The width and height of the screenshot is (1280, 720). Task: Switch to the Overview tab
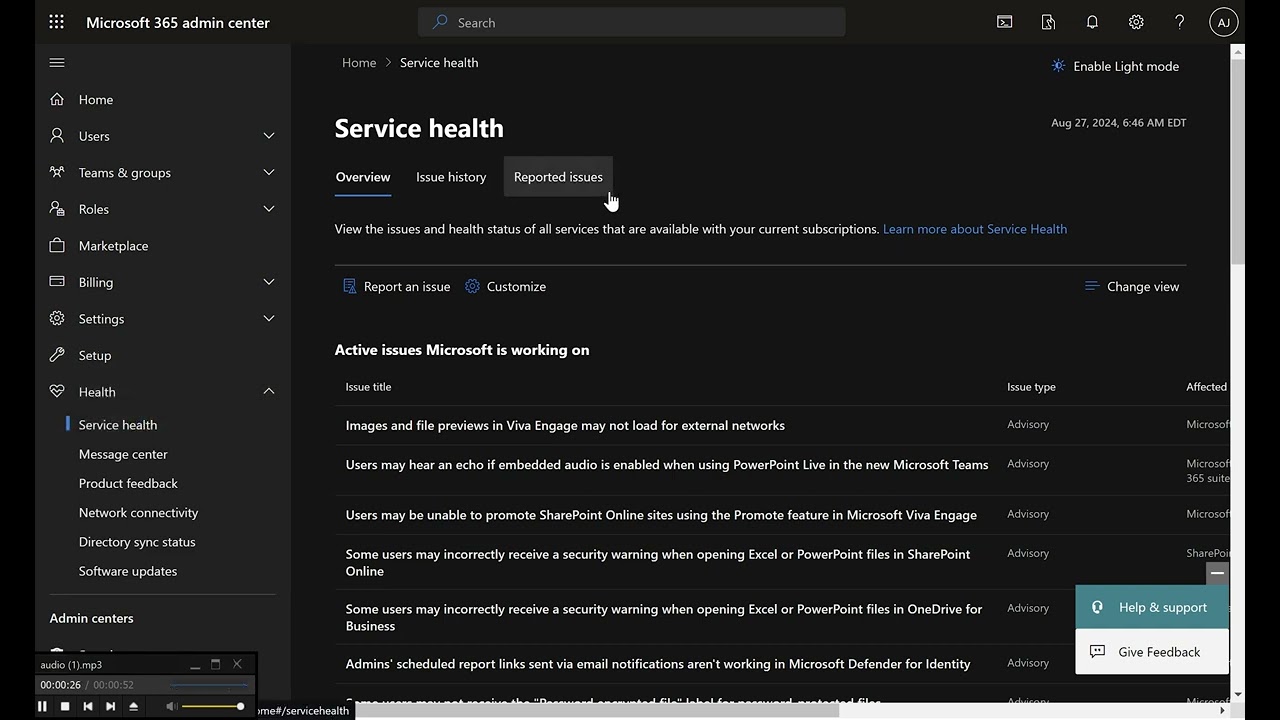[x=363, y=177]
